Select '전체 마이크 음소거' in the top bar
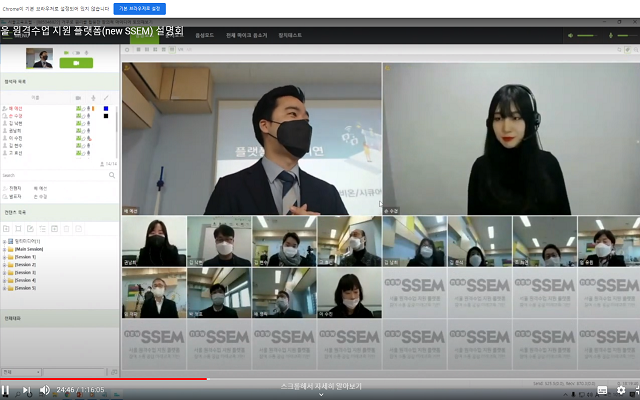 [246, 35]
